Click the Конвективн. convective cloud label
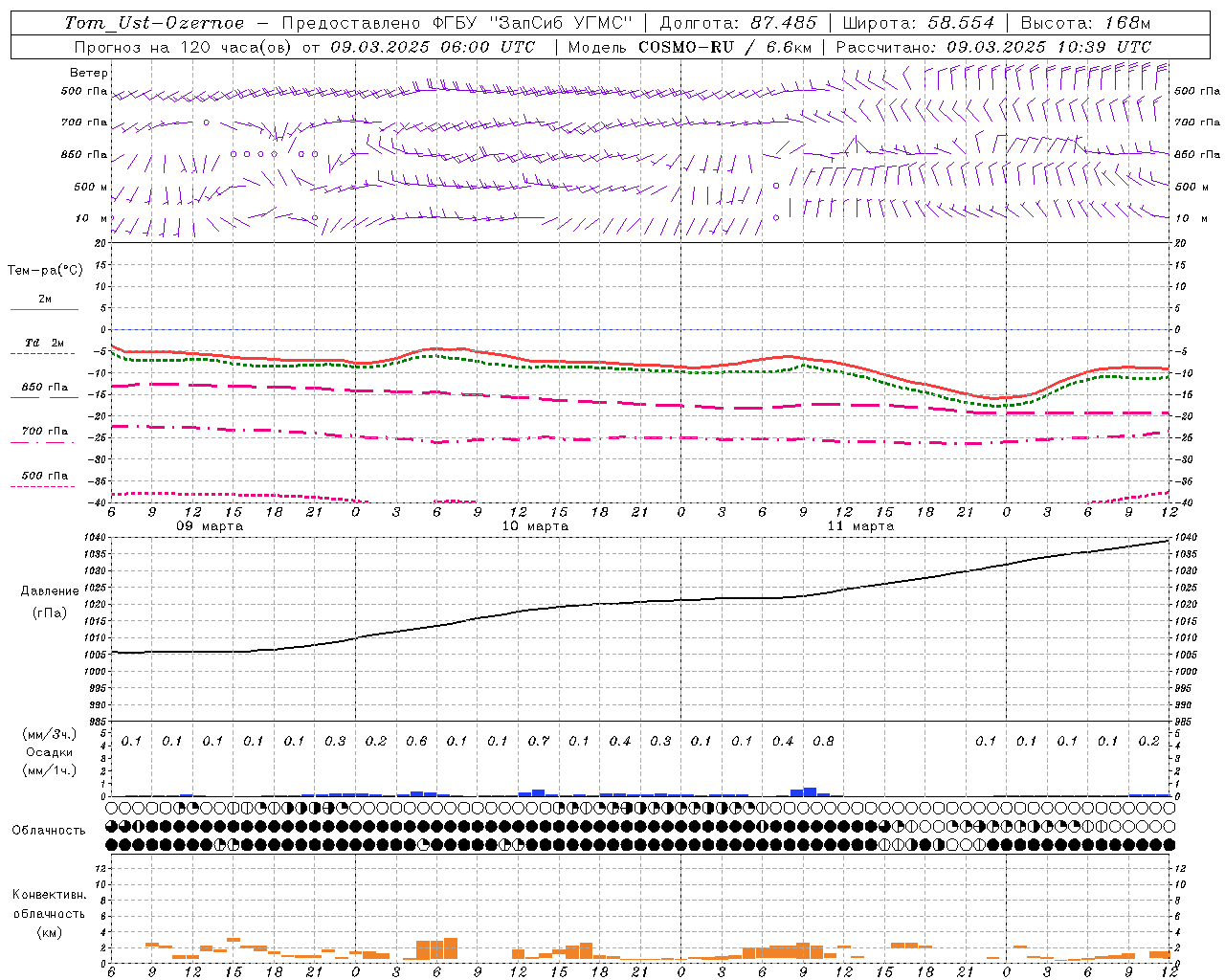 point(49,895)
